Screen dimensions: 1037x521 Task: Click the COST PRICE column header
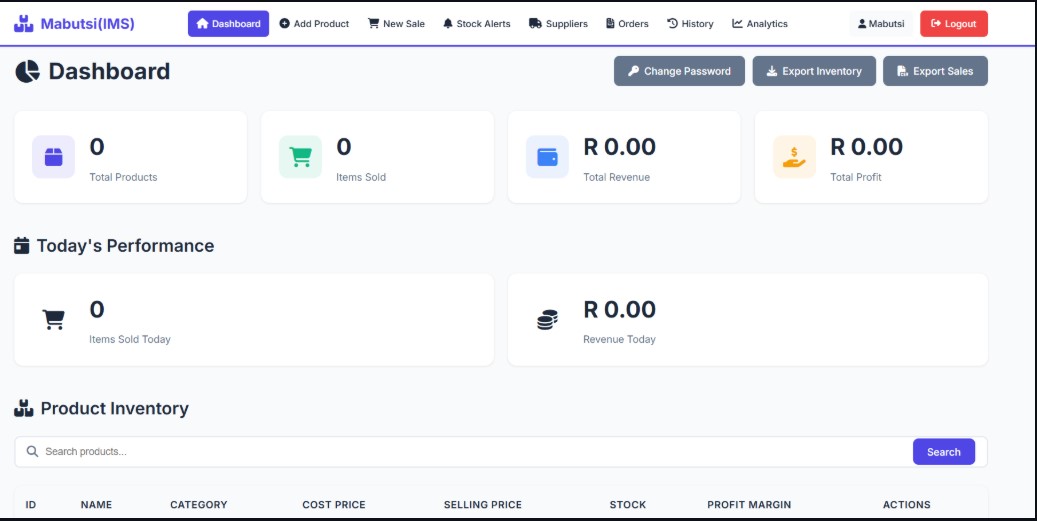[x=334, y=504]
